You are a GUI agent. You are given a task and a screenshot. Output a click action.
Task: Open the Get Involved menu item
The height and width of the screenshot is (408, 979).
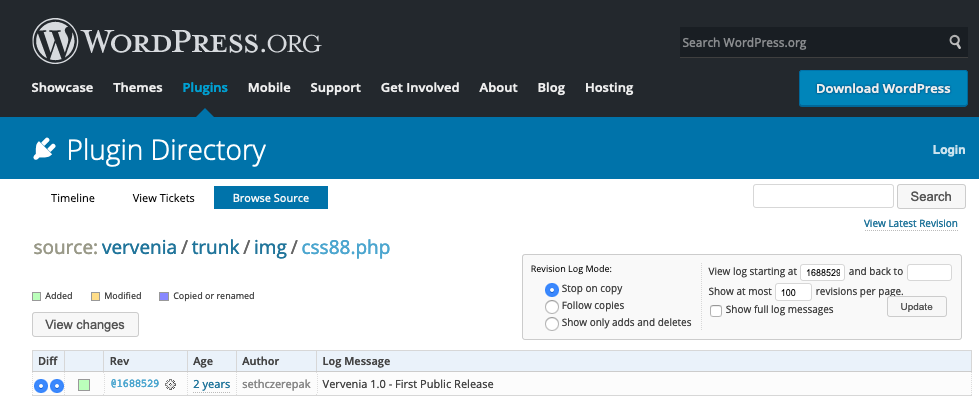coord(420,87)
